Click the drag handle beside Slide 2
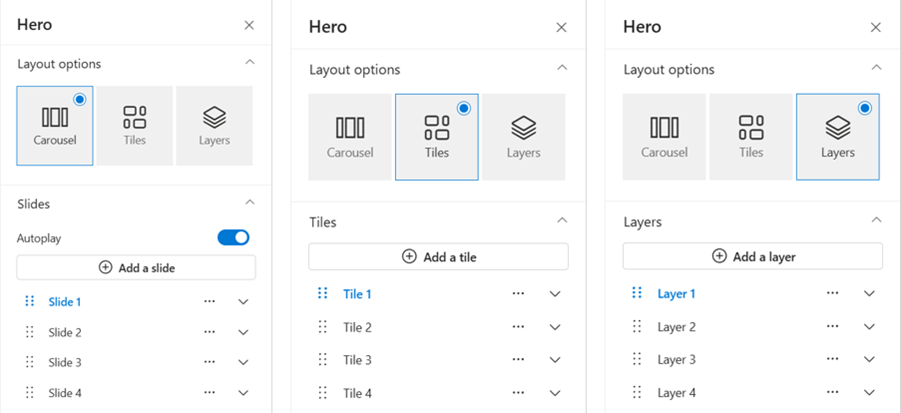 pyautogui.click(x=29, y=332)
